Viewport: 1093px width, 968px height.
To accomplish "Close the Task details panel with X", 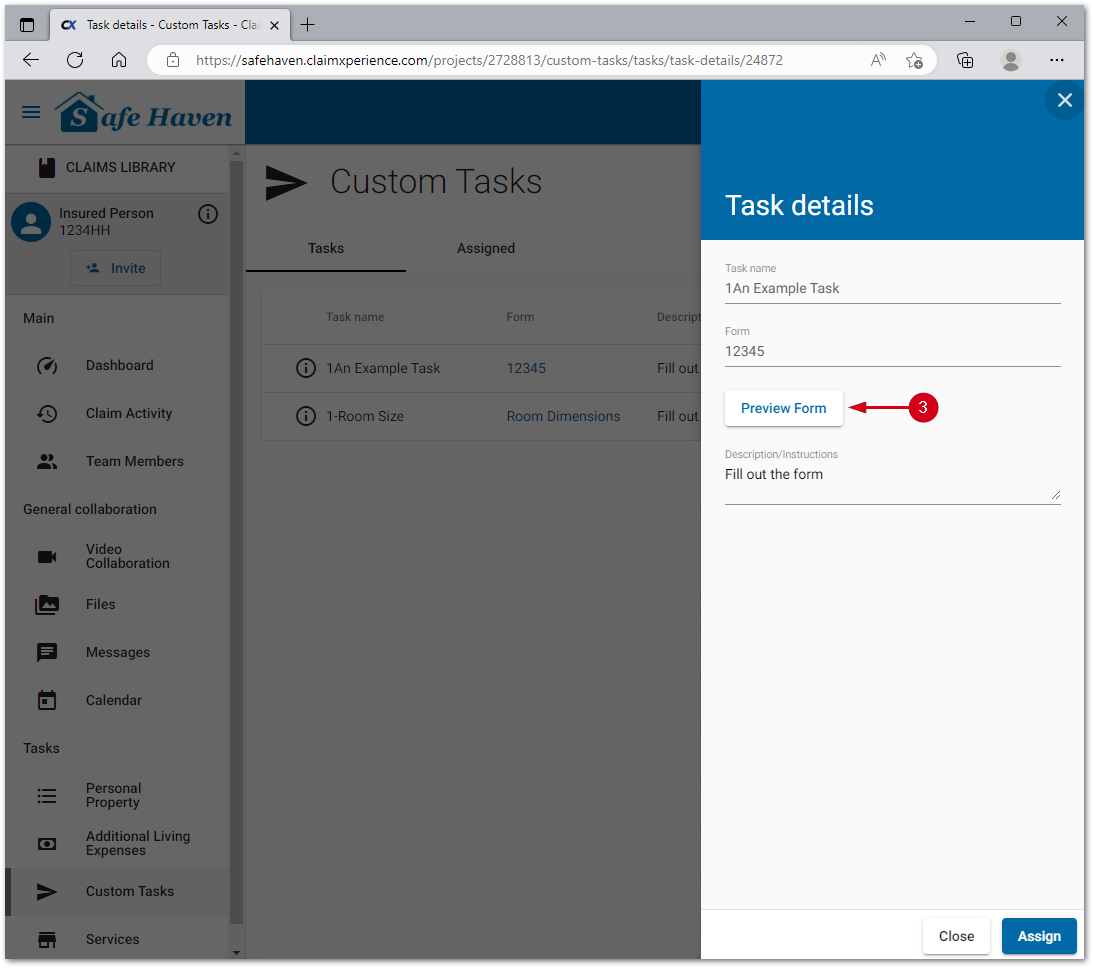I will pyautogui.click(x=1064, y=100).
